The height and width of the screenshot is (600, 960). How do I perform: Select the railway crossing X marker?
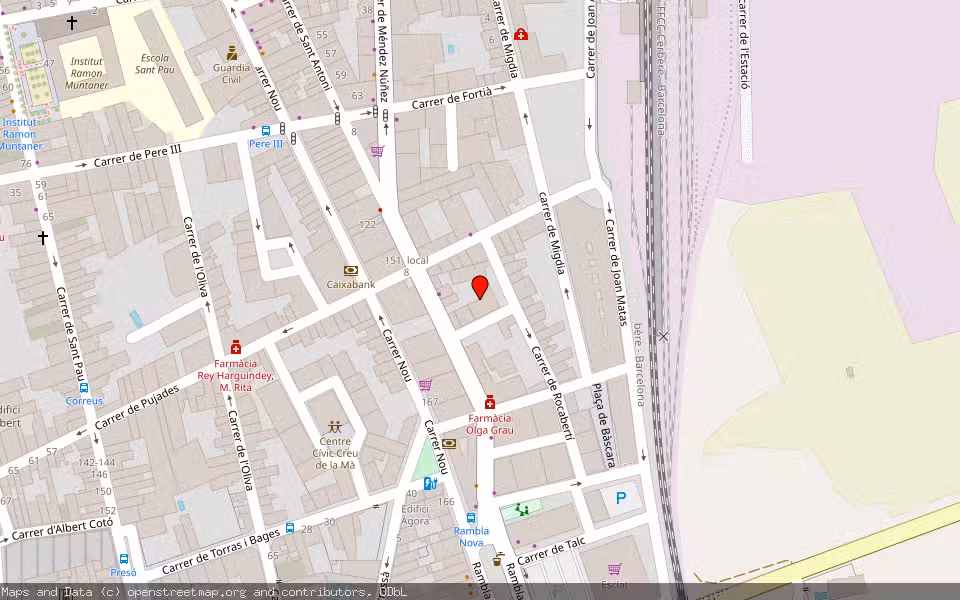tap(663, 336)
